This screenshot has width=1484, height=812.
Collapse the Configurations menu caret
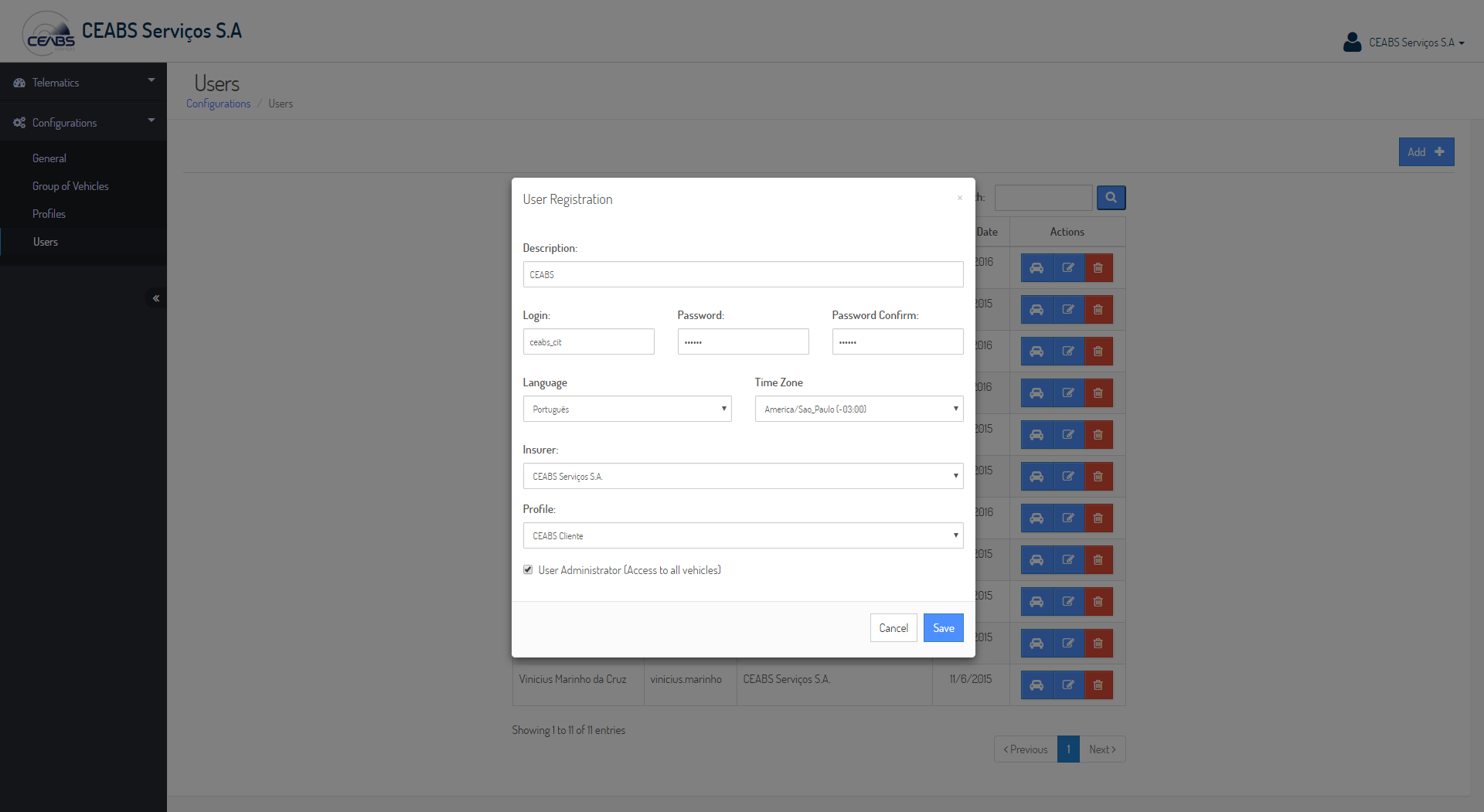(151, 121)
